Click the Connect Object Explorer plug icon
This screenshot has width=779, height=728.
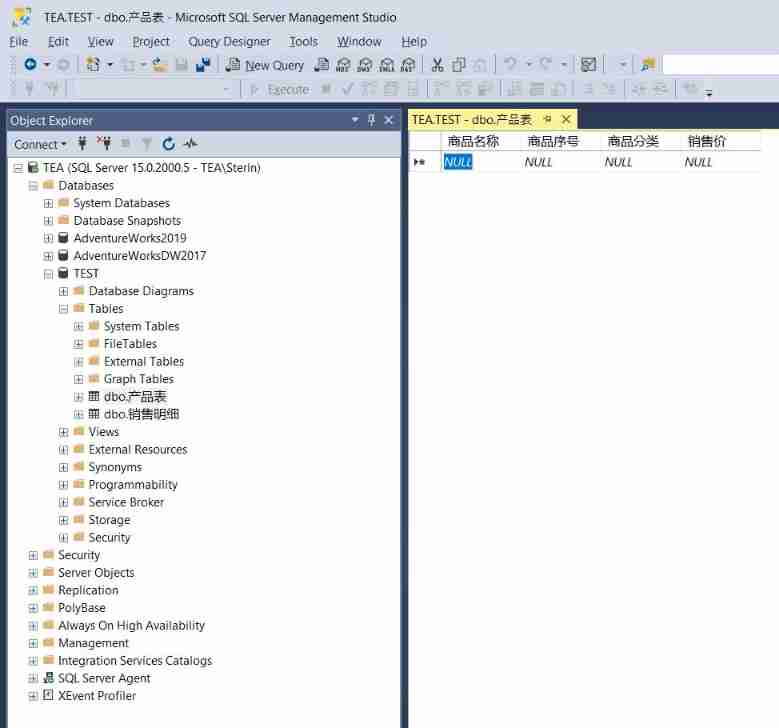(82, 144)
